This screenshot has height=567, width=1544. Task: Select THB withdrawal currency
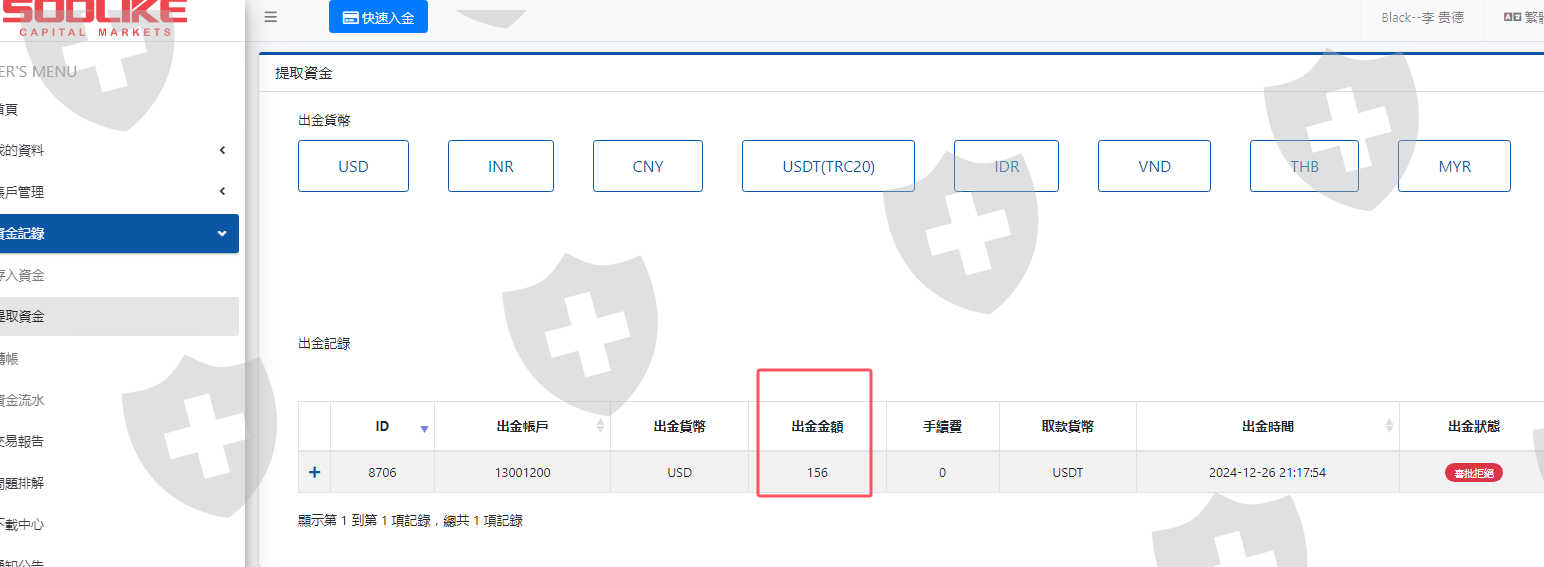click(1304, 166)
